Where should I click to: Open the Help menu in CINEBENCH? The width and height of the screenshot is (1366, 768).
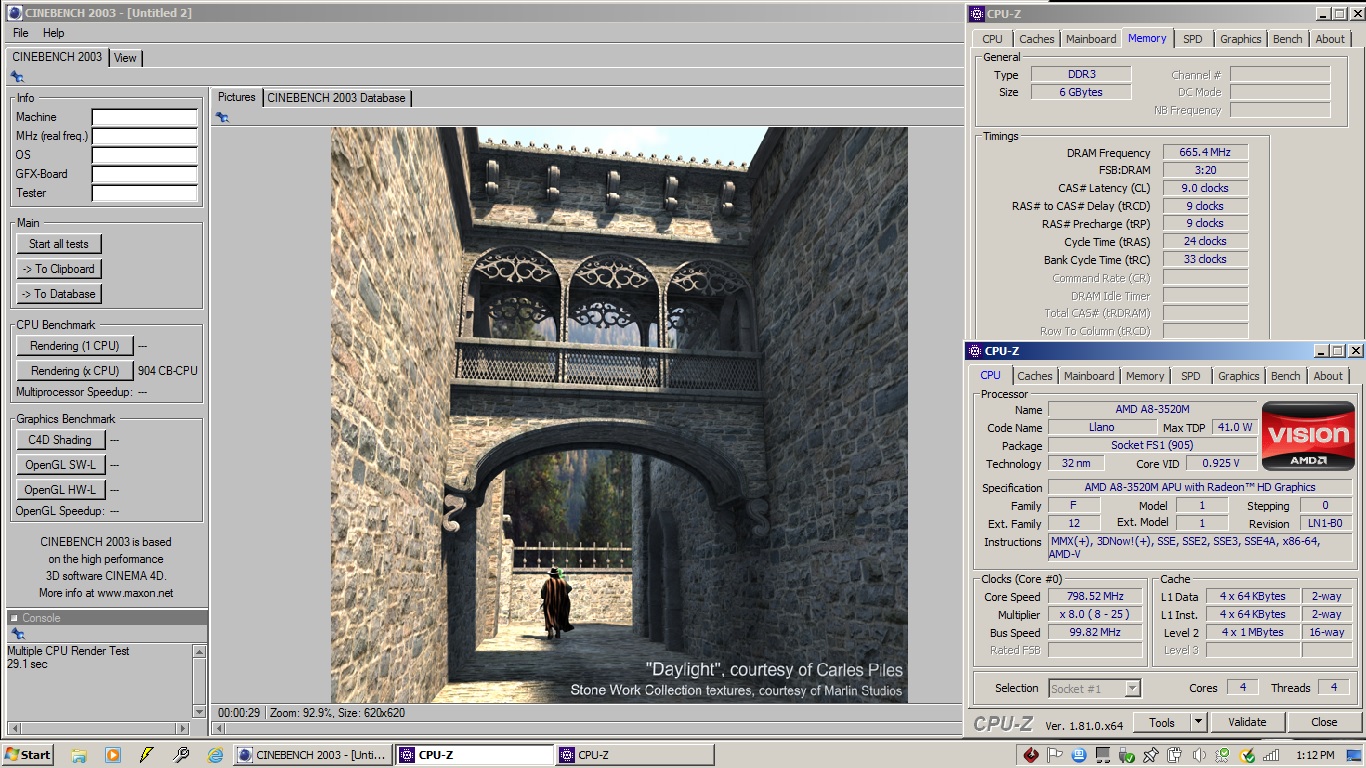click(53, 33)
